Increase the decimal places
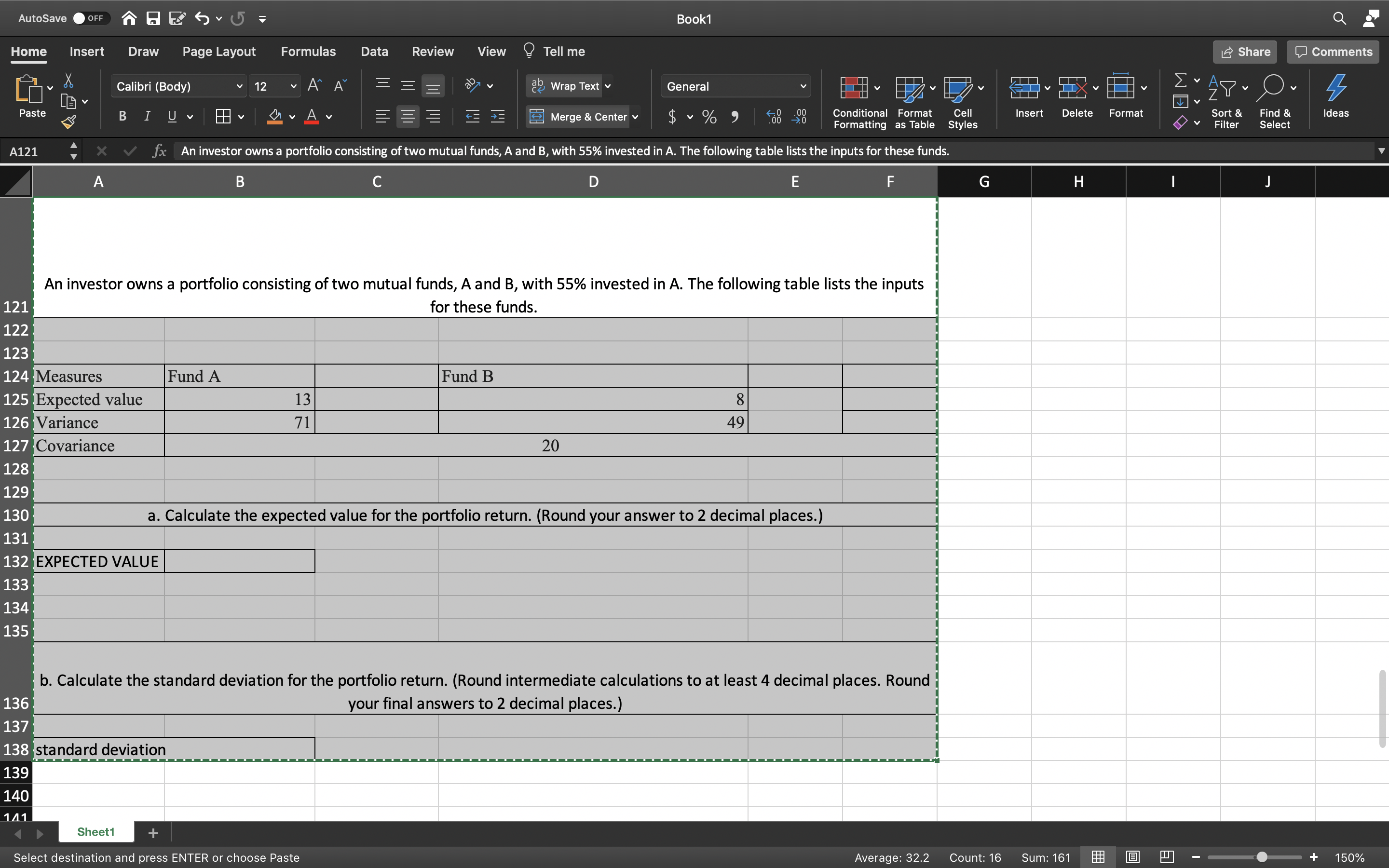 [773, 117]
